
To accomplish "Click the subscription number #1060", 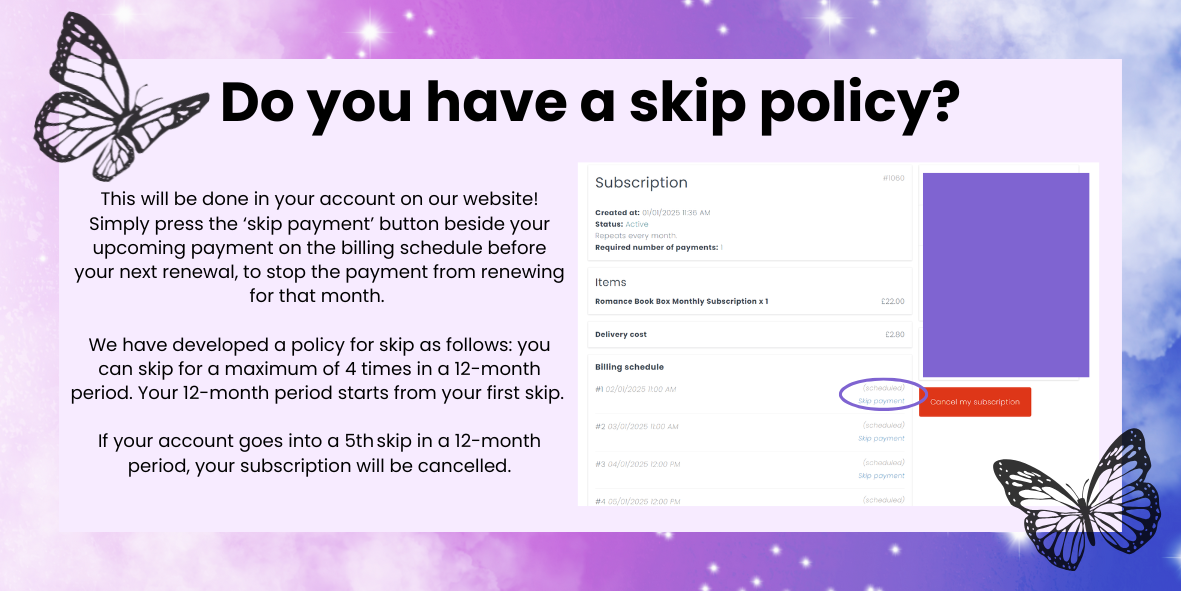I will [893, 178].
